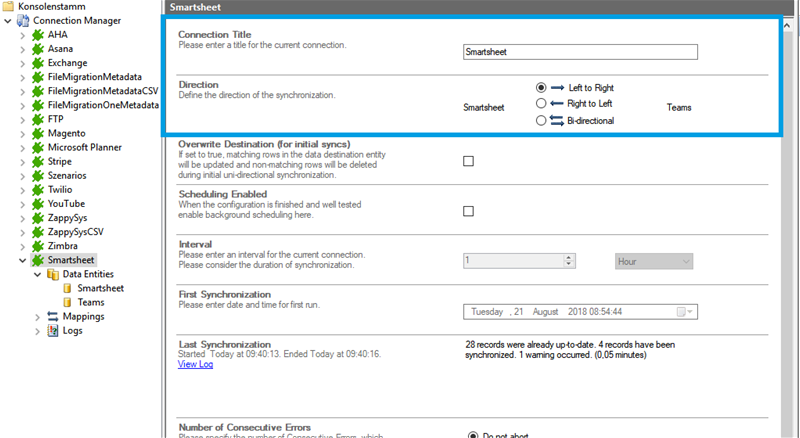
Task: Click the Mappings arrows icon
Action: pyautogui.click(x=53, y=316)
